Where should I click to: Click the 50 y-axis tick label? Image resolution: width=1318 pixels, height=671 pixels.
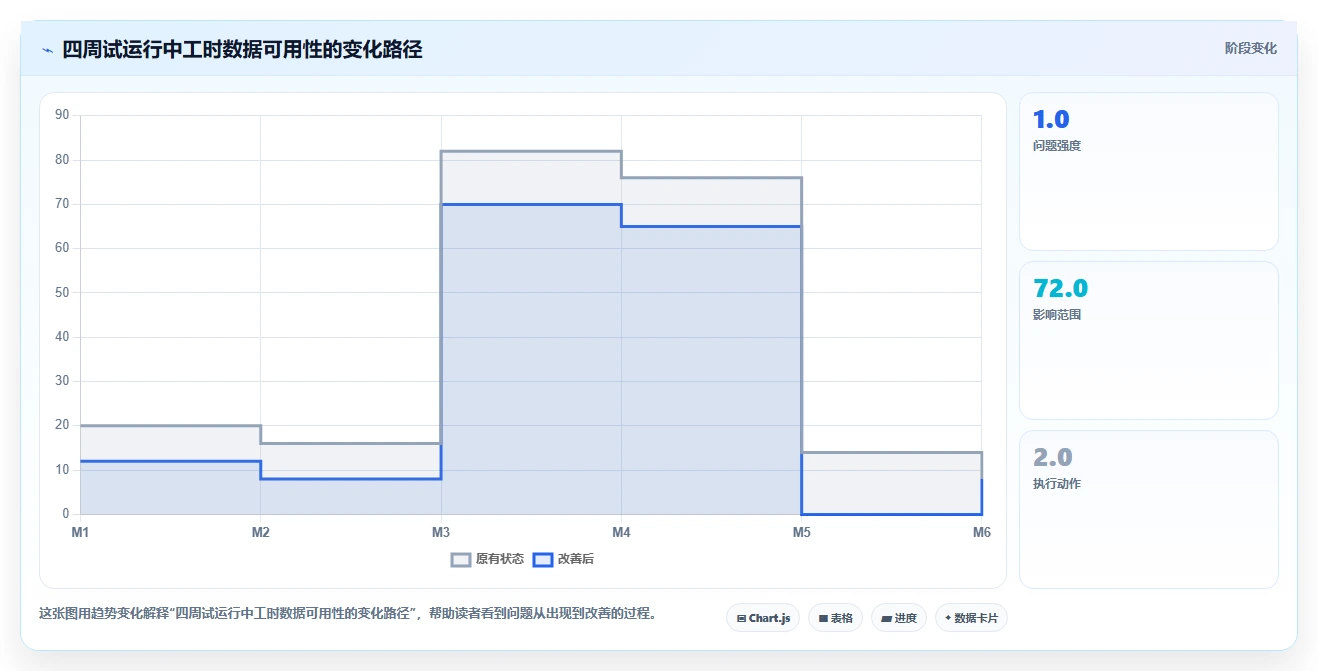(x=62, y=292)
